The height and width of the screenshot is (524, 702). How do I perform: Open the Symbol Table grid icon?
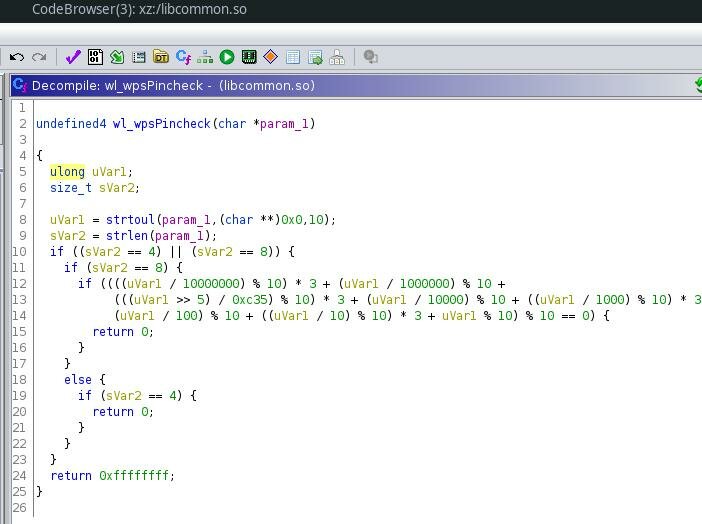[x=293, y=57]
